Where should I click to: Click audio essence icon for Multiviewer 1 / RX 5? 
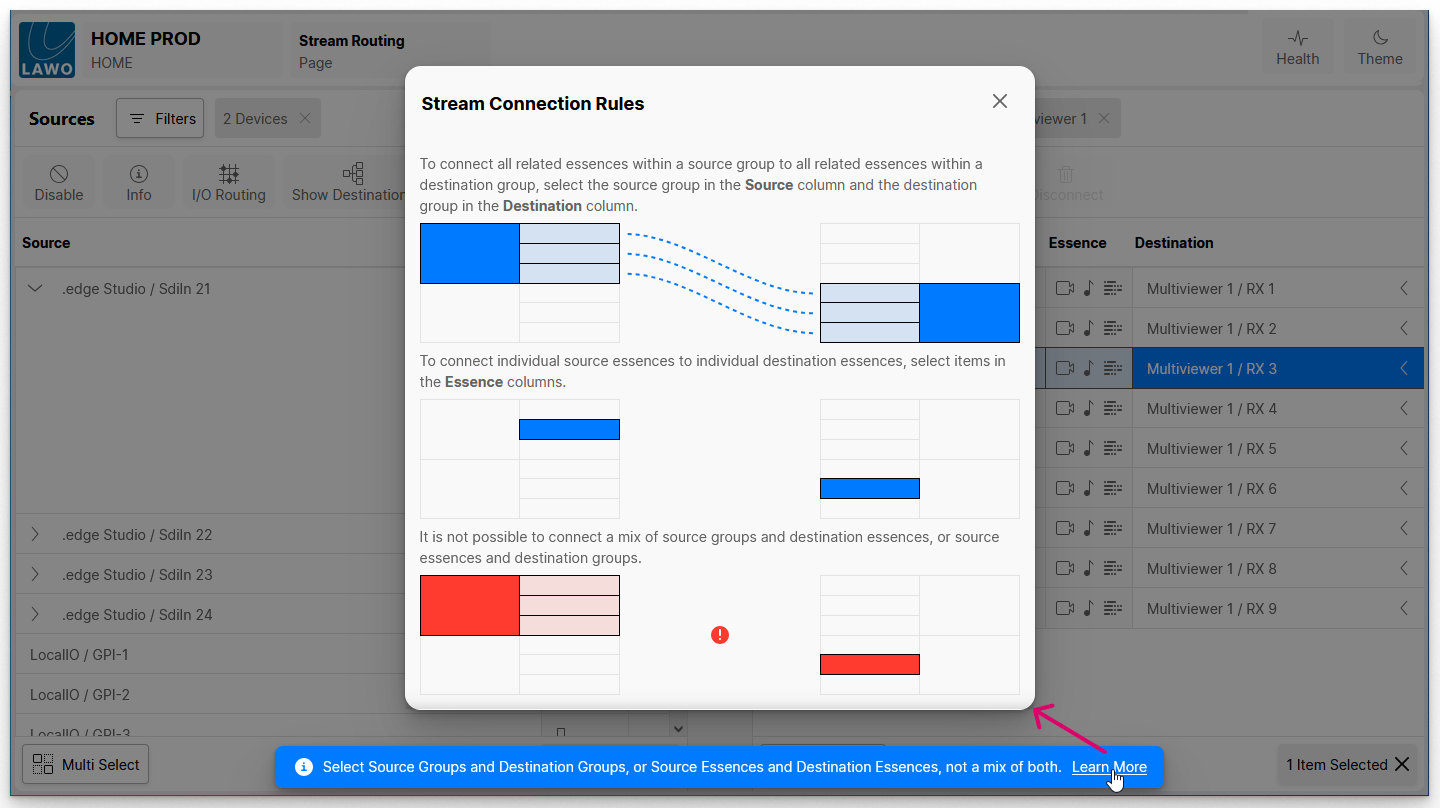[1089, 449]
